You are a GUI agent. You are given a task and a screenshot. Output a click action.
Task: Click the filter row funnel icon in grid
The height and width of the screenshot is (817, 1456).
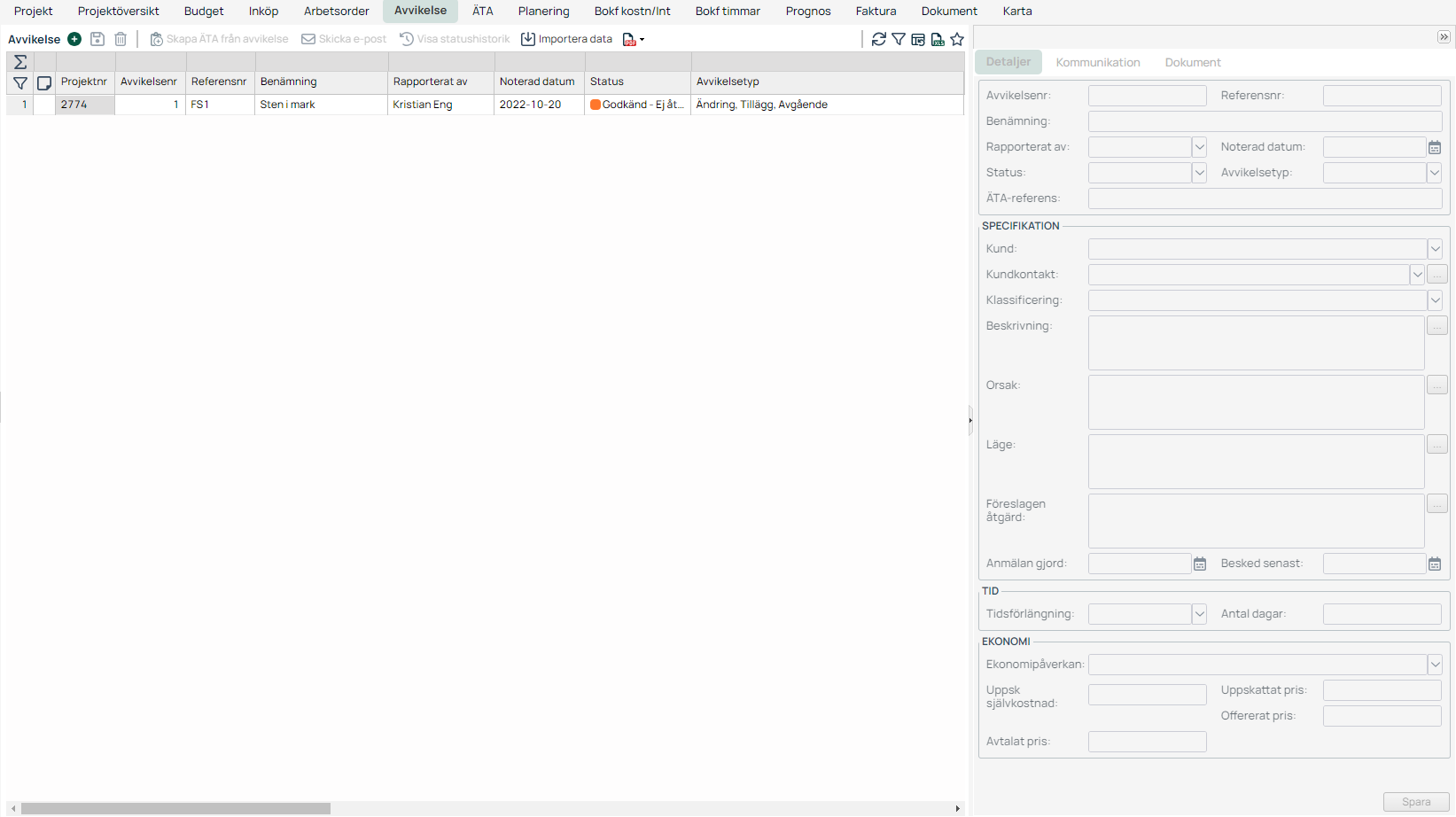click(20, 82)
